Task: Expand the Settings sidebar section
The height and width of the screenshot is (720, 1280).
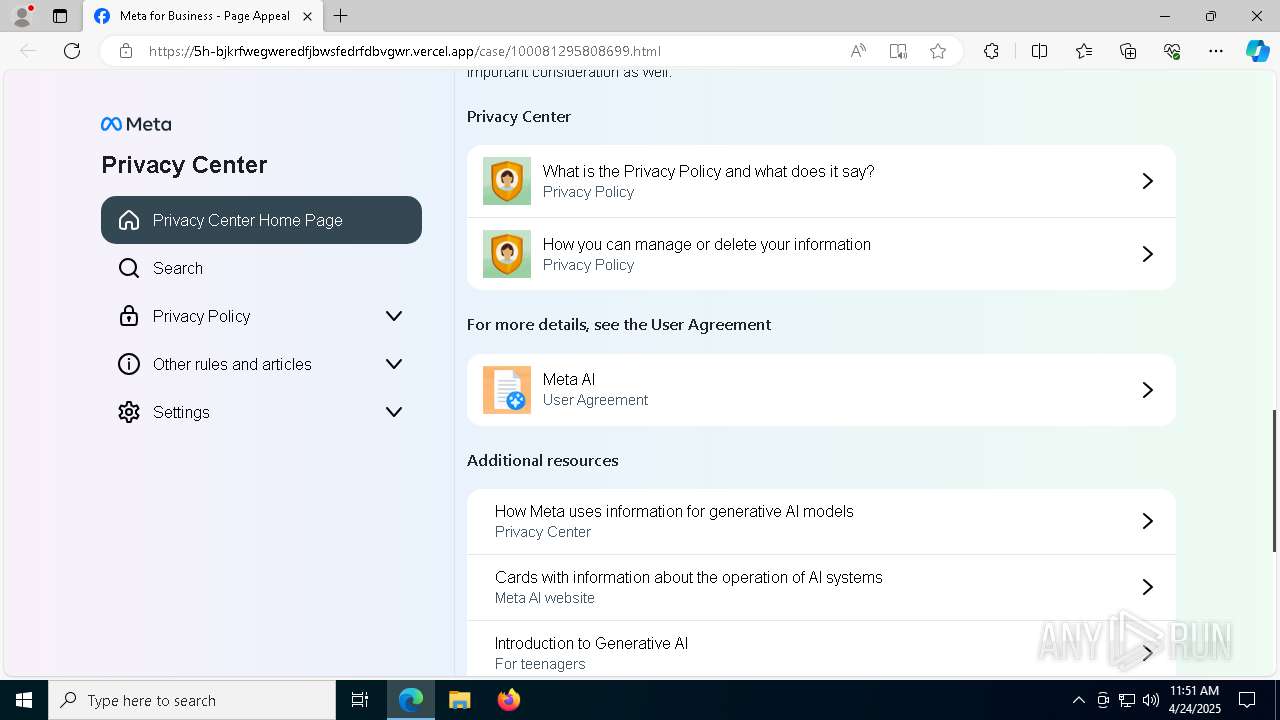Action: (x=394, y=412)
